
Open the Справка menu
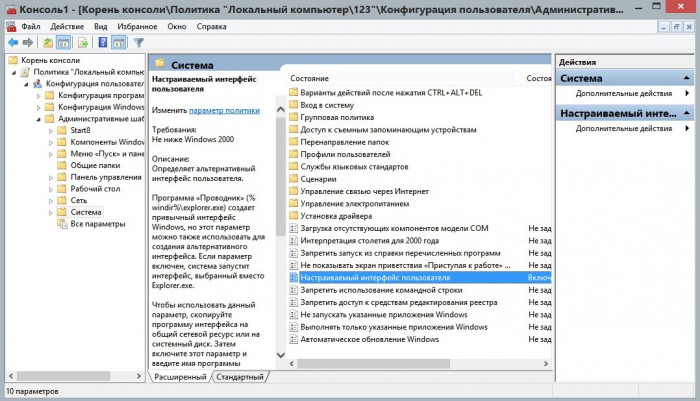tap(211, 26)
